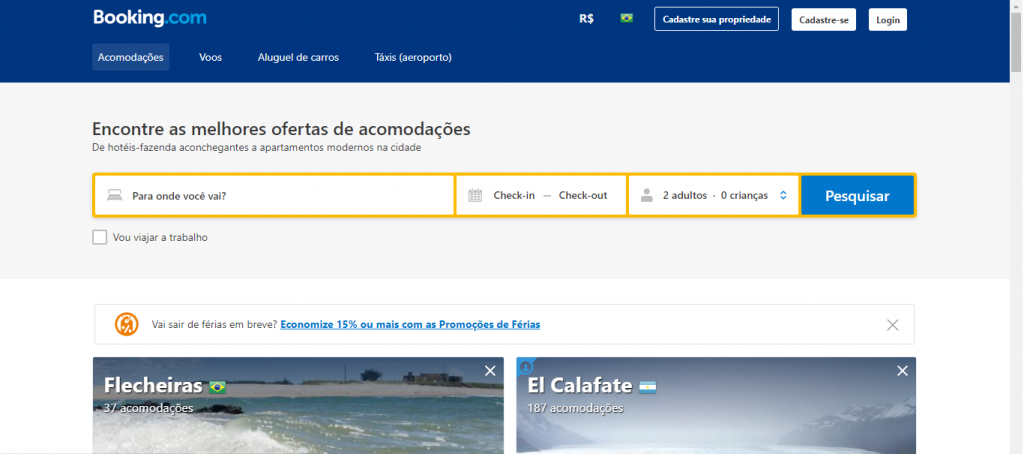Open the Brazil flag language selector
This screenshot has height=454, width=1024.
pyautogui.click(x=627, y=18)
